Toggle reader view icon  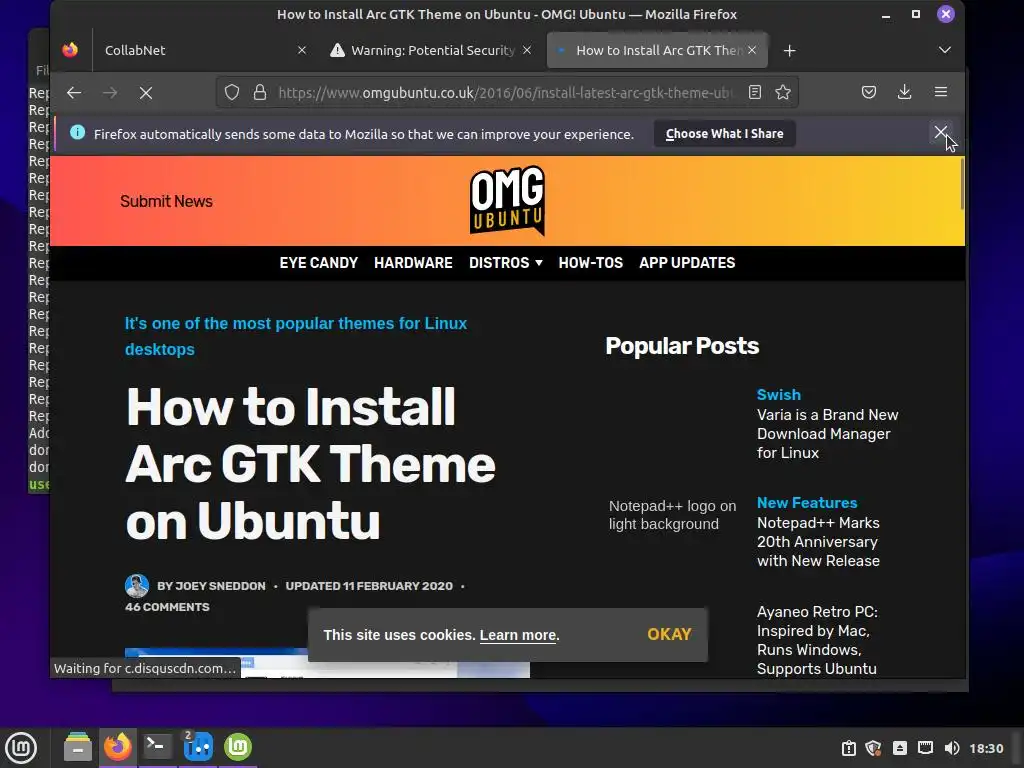(755, 93)
